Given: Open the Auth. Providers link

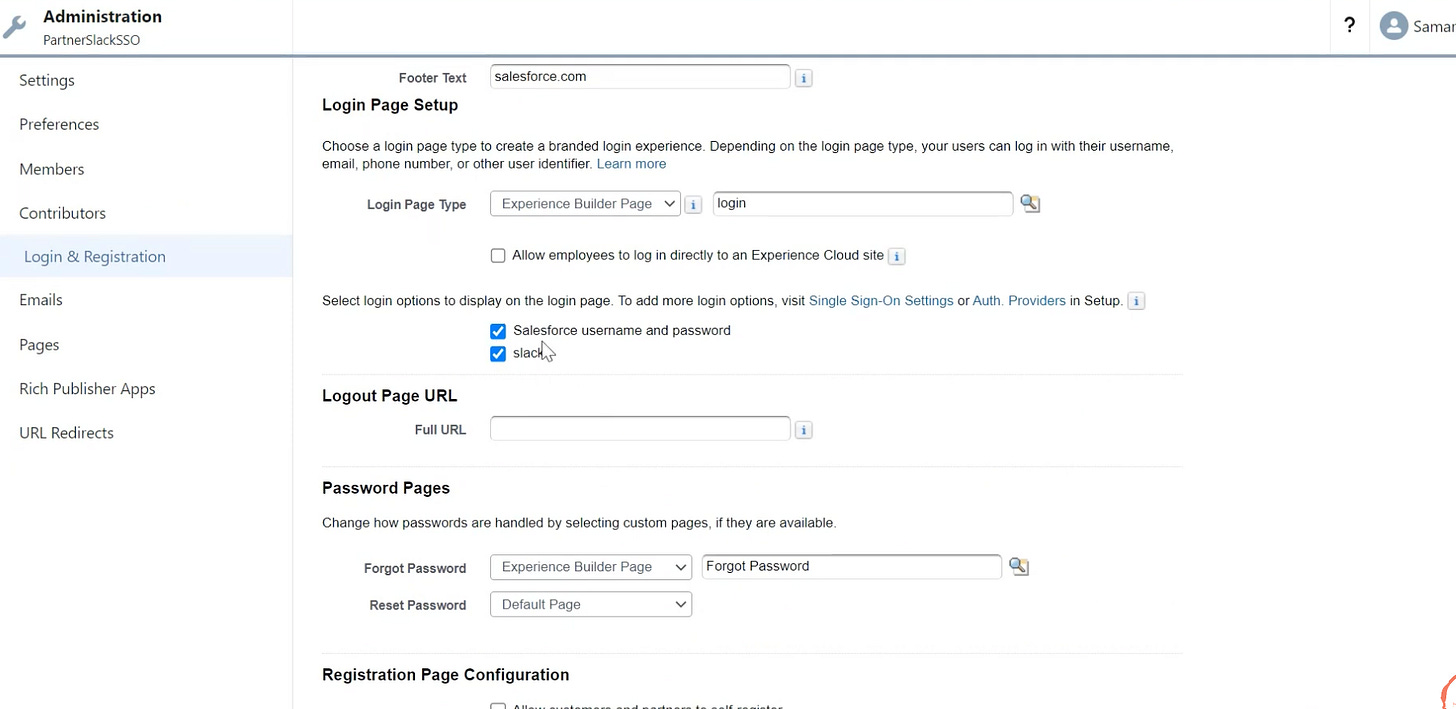Looking at the screenshot, I should [1019, 301].
